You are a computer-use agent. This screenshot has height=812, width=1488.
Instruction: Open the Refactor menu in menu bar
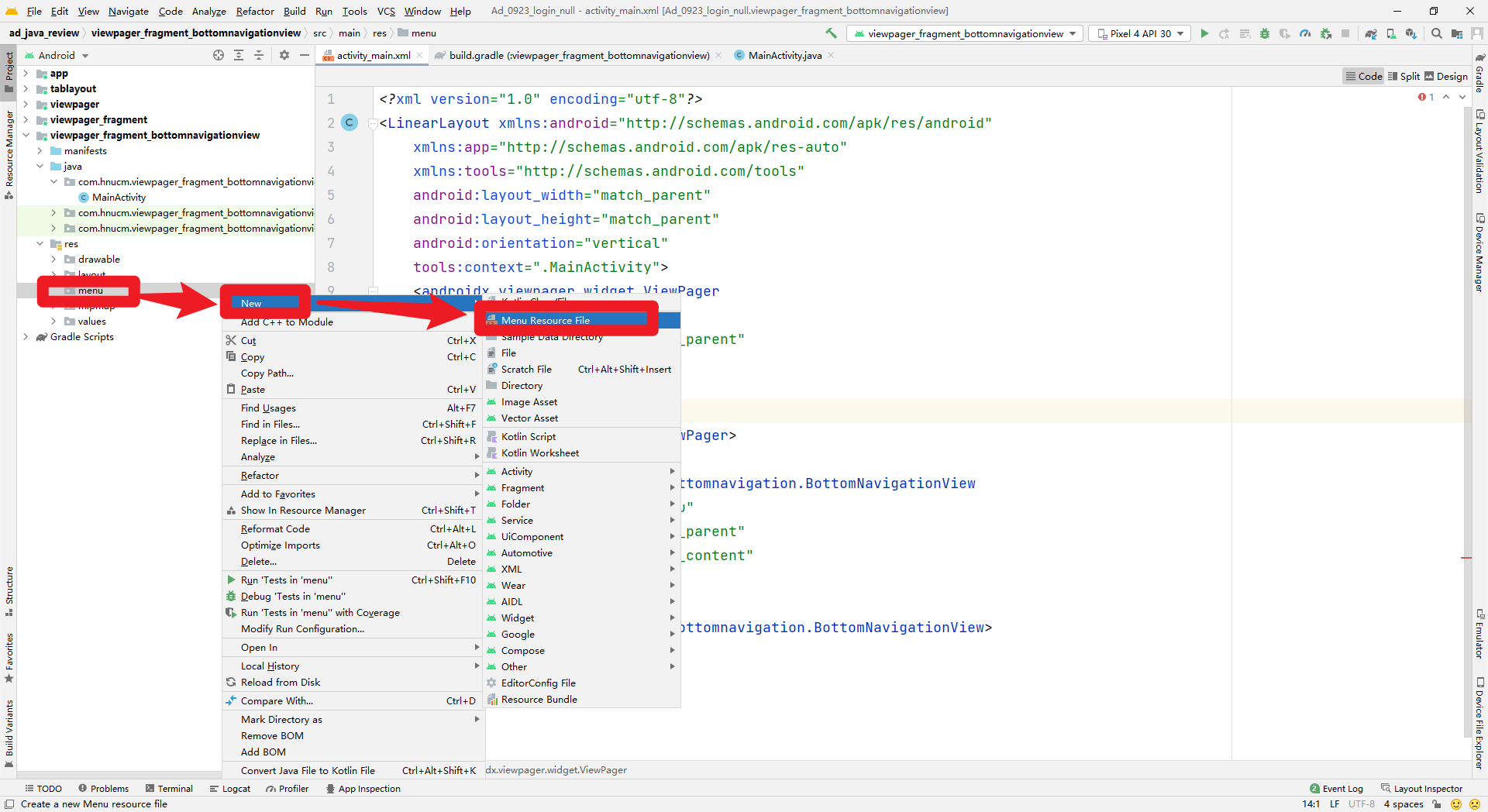coord(255,11)
